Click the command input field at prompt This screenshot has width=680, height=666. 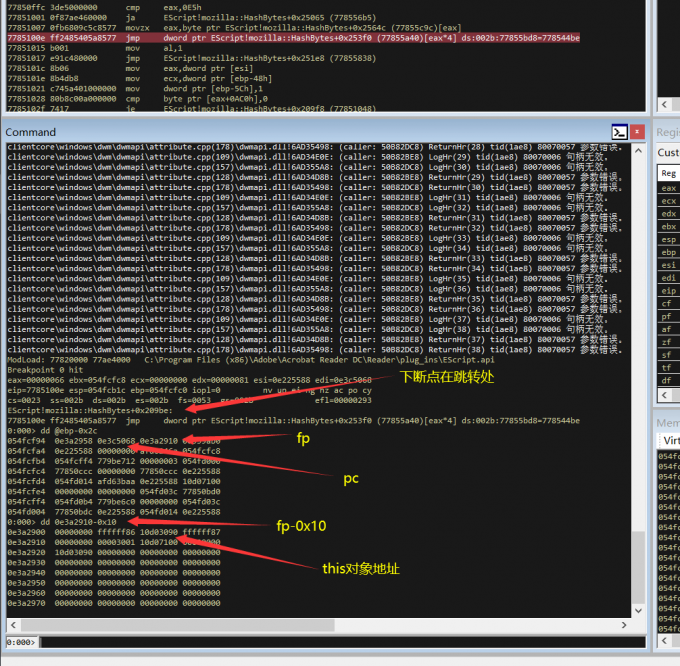pyautogui.click(x=343, y=642)
